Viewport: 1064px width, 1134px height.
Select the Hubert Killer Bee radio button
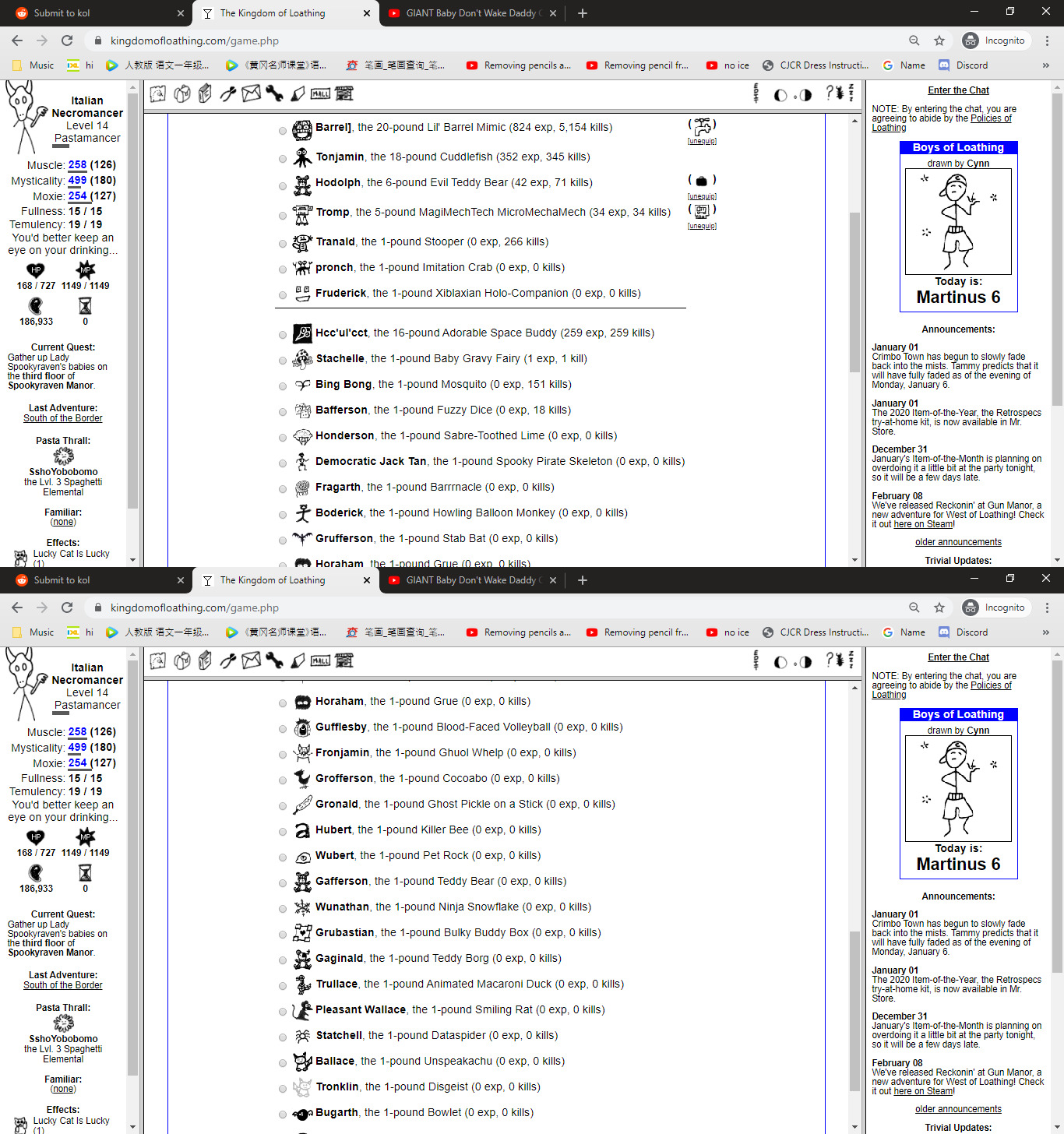(x=283, y=832)
